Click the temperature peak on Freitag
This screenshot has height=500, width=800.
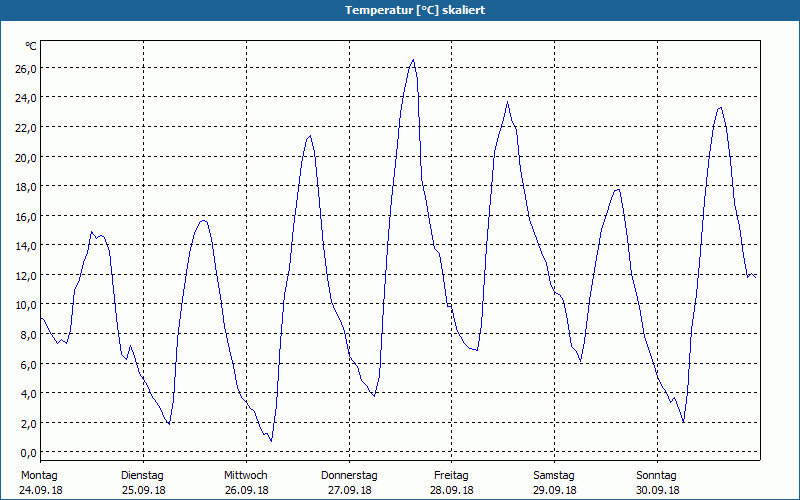pyautogui.click(x=508, y=102)
